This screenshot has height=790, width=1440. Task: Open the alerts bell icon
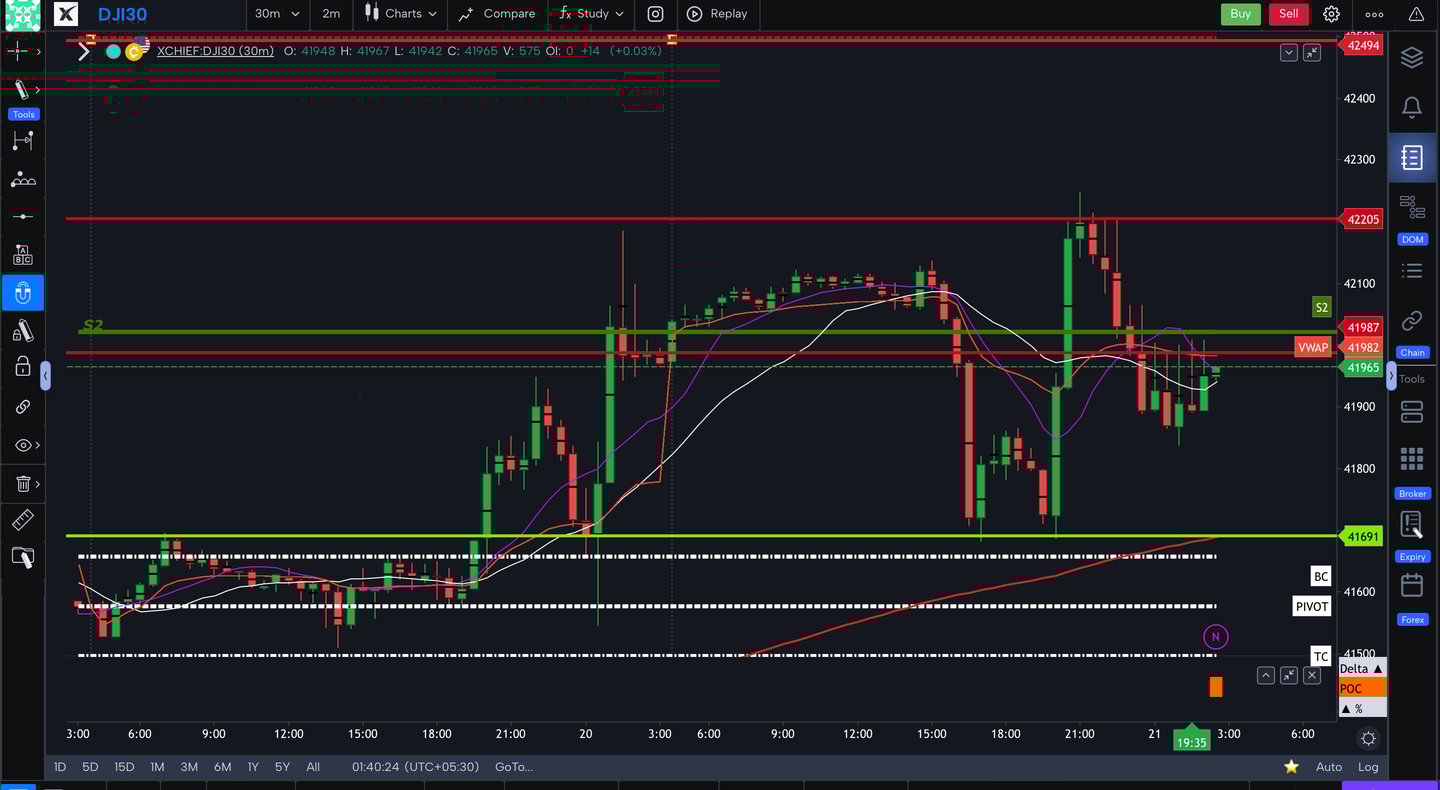1412,107
